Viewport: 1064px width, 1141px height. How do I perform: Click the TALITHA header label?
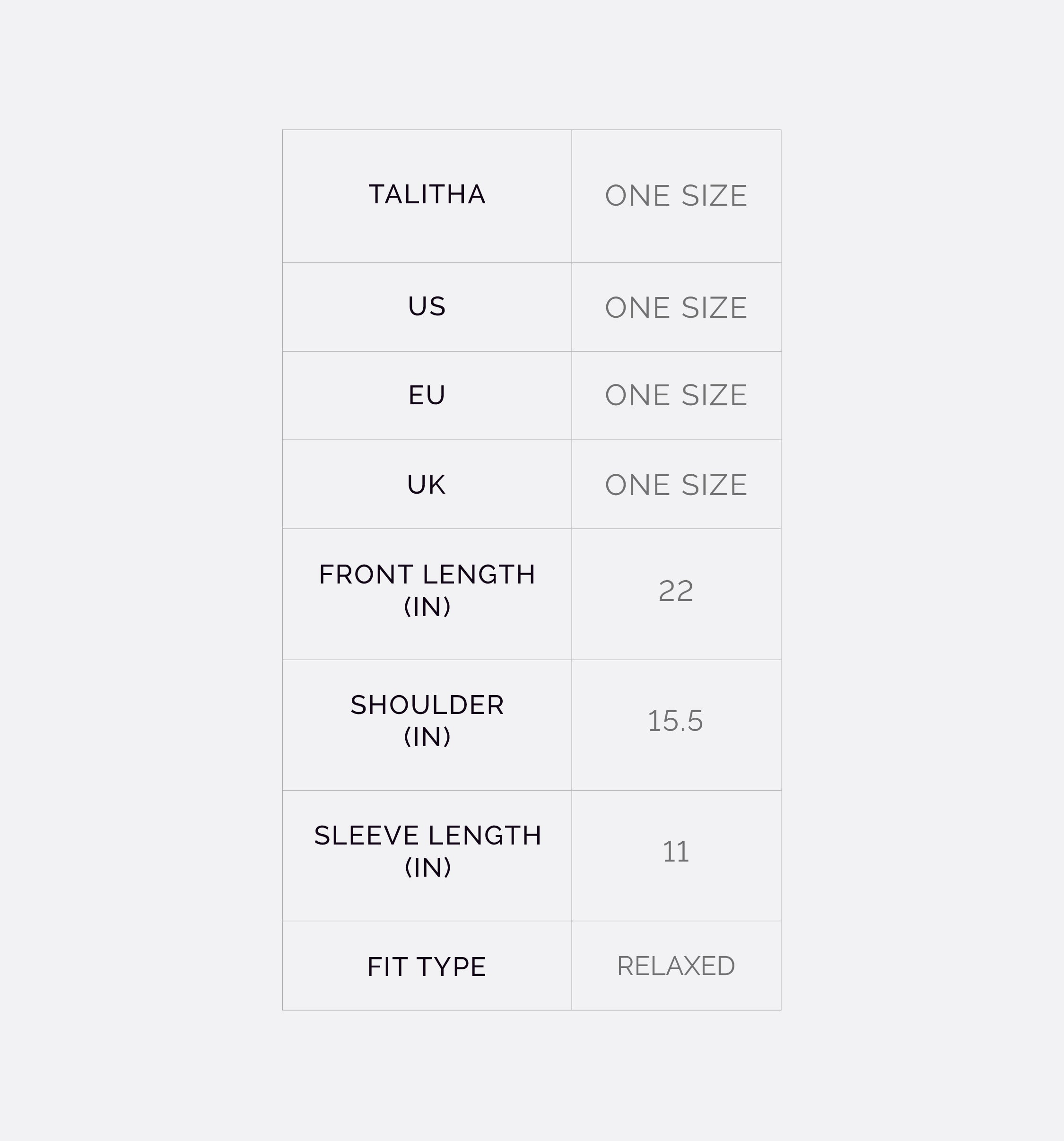coord(427,194)
